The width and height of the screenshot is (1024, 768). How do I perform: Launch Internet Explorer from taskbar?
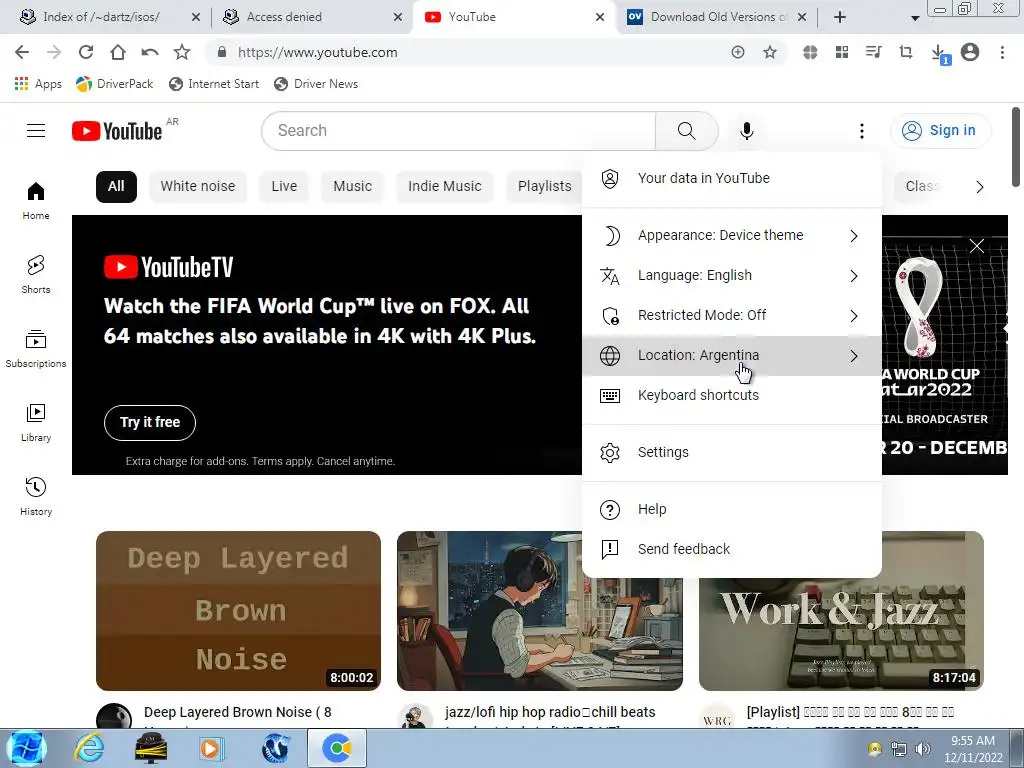[89, 748]
